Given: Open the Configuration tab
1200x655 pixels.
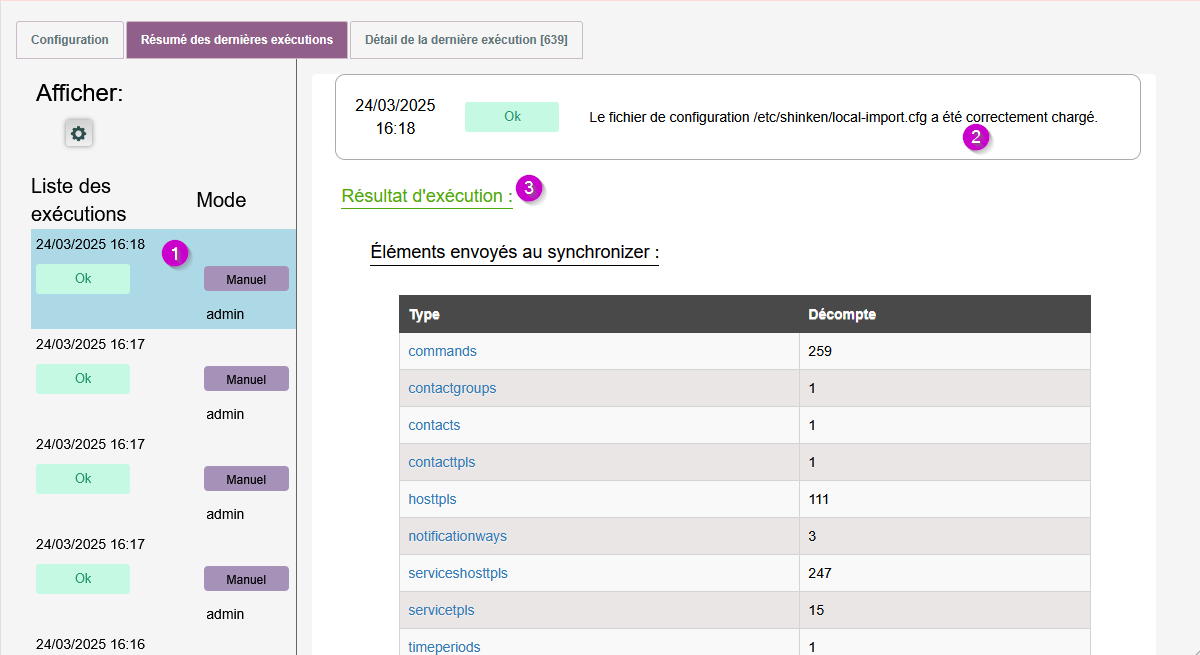Looking at the screenshot, I should pos(70,40).
